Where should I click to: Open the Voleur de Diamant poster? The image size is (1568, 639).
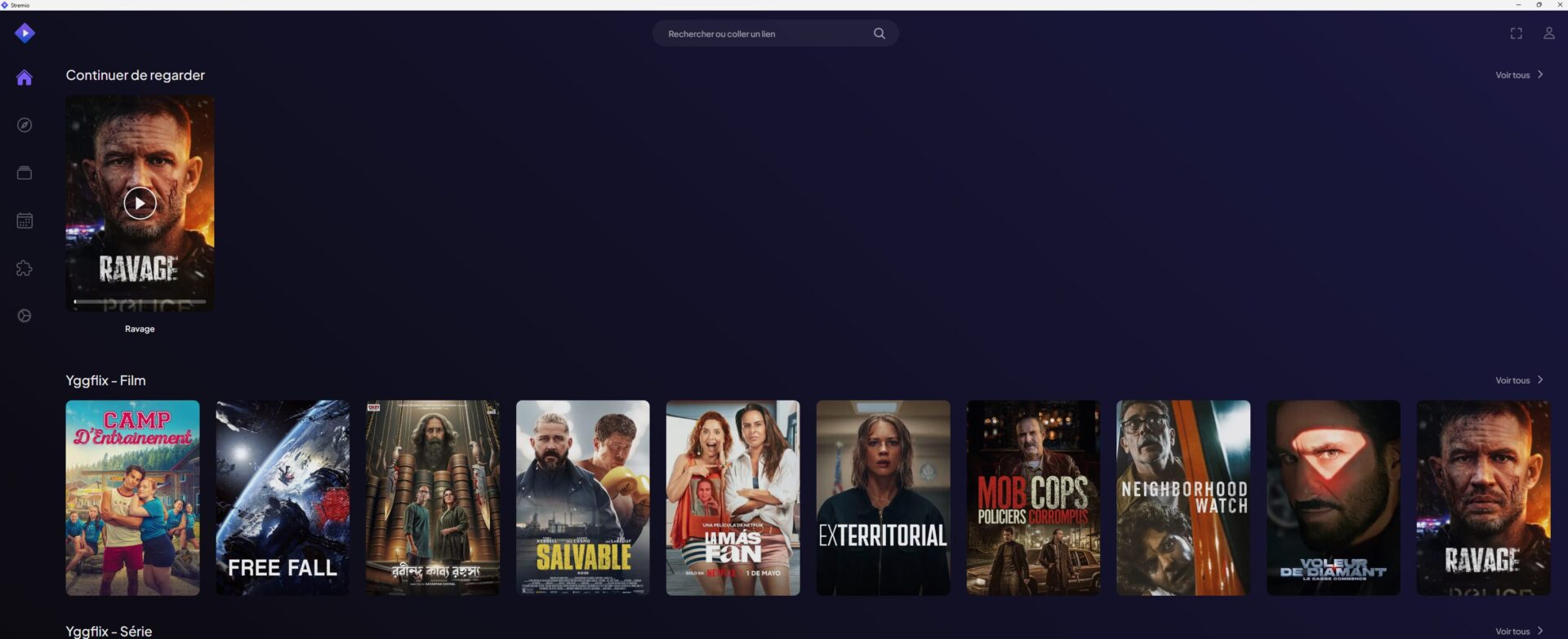pyautogui.click(x=1334, y=498)
